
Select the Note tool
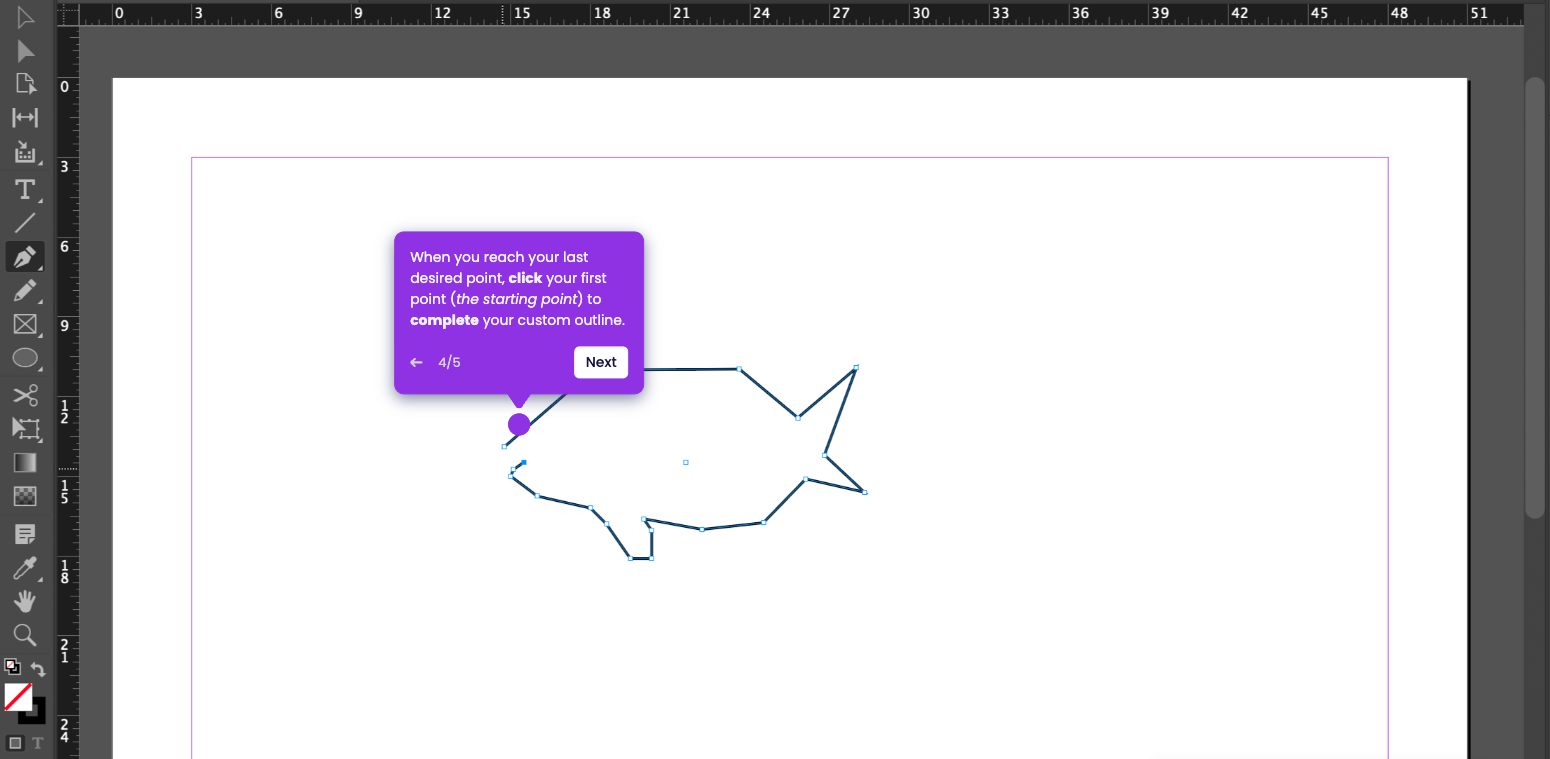(25, 534)
